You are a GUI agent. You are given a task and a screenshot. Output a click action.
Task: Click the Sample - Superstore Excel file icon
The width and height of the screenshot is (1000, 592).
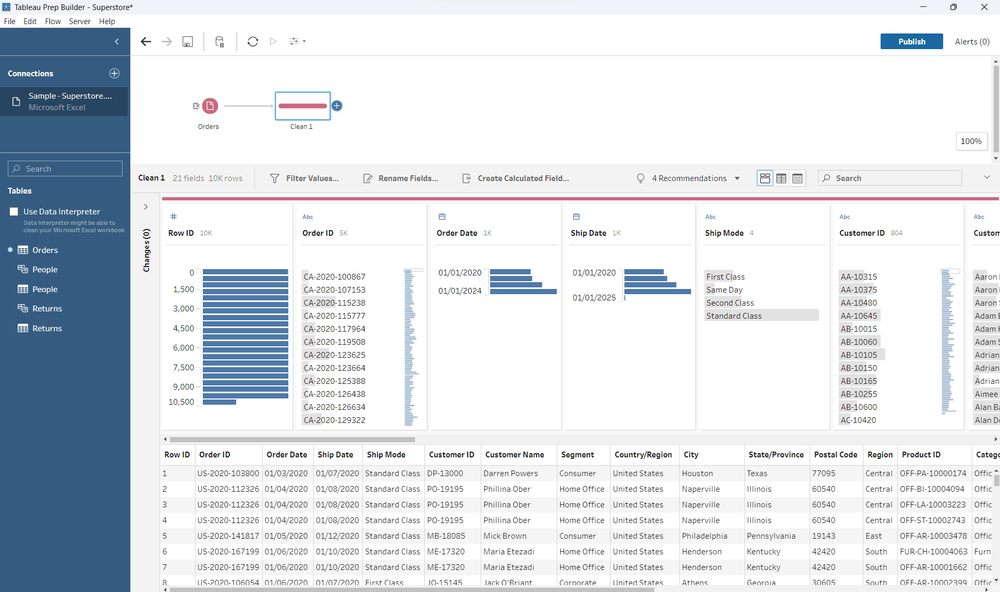tap(17, 101)
